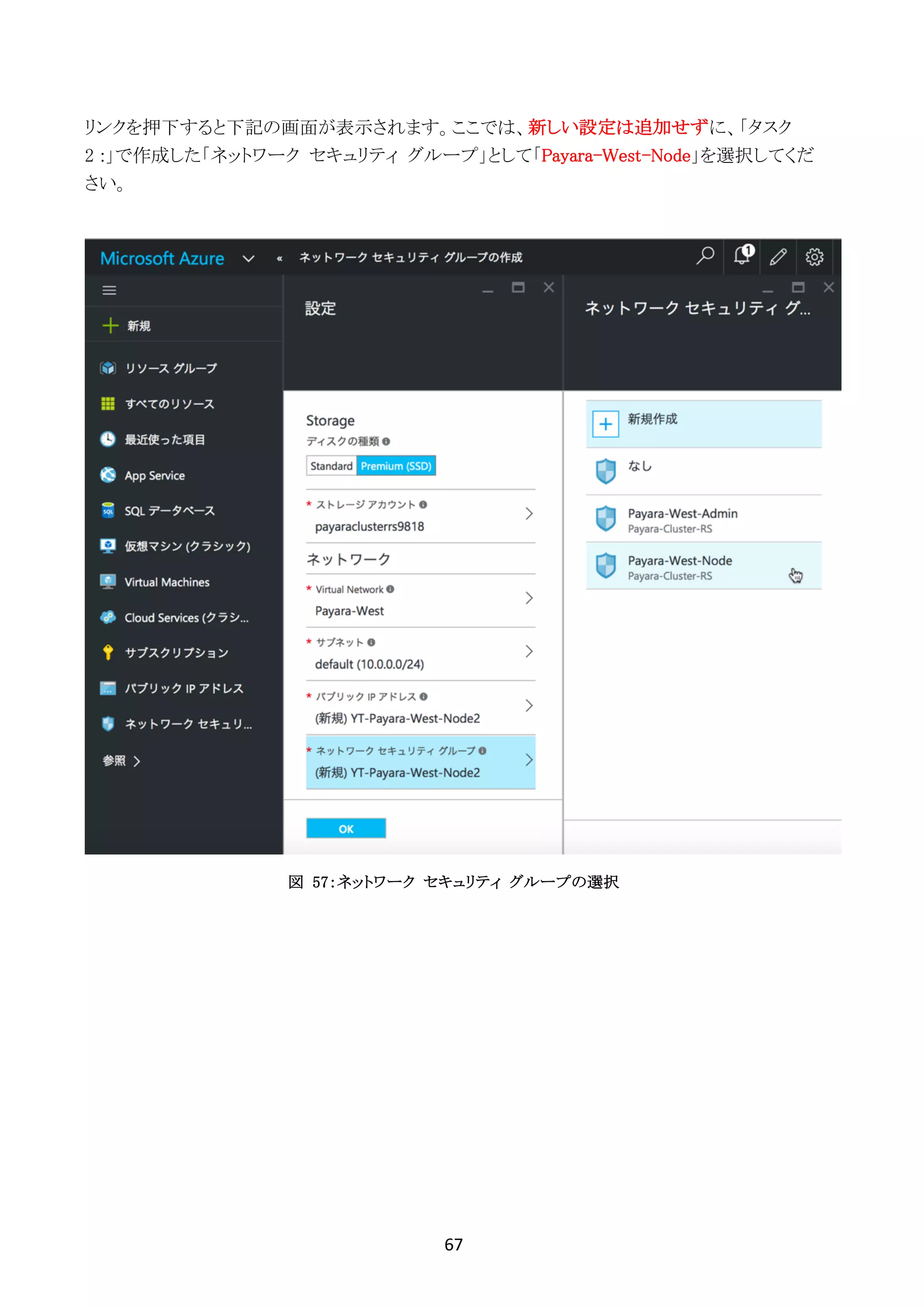The image size is (924, 1308).
Task: Select SQL データベース menu label
Action: point(170,511)
